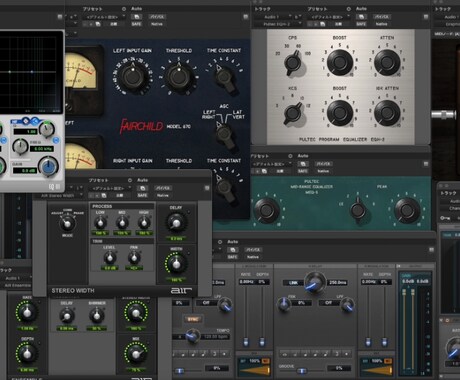Click Compare button in AIR Stereo Width header

tap(119, 195)
